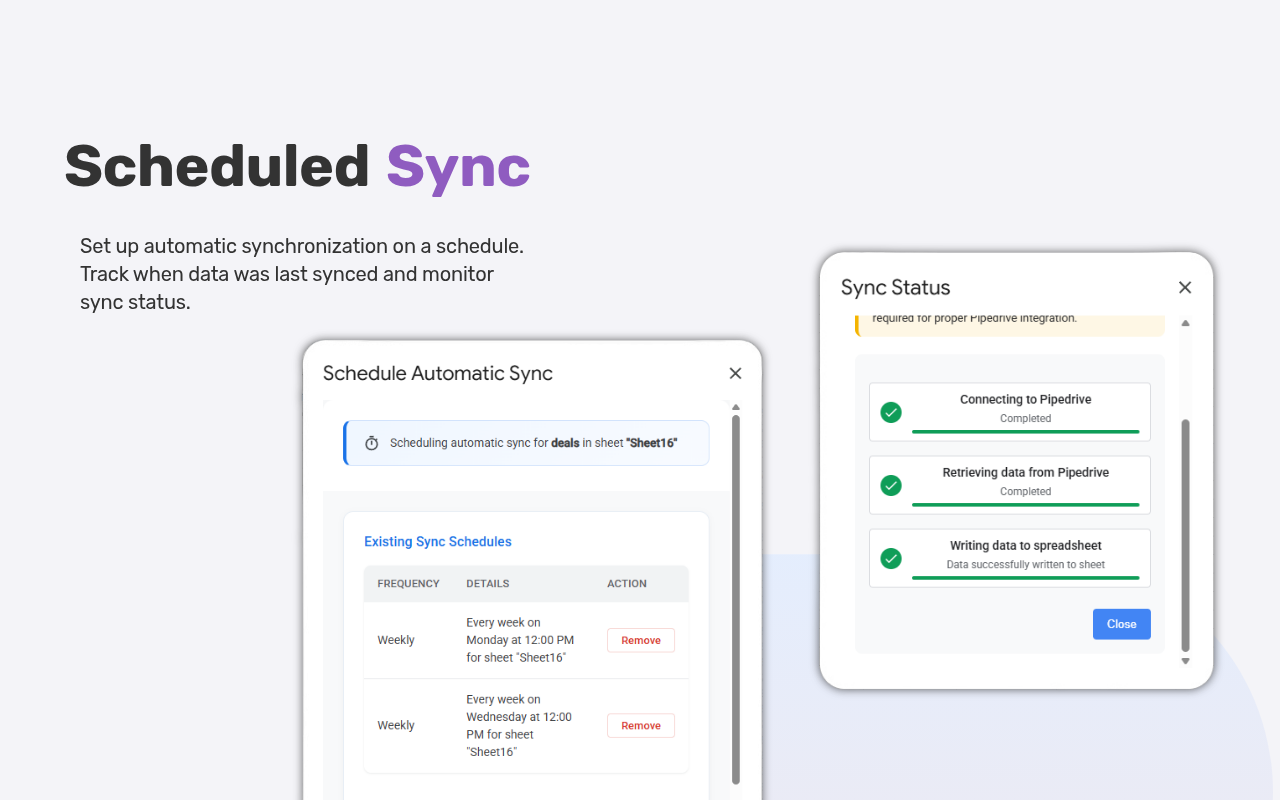Viewport: 1280px width, 800px height.
Task: Select the Existing Sync Schedules heading
Action: point(437,541)
